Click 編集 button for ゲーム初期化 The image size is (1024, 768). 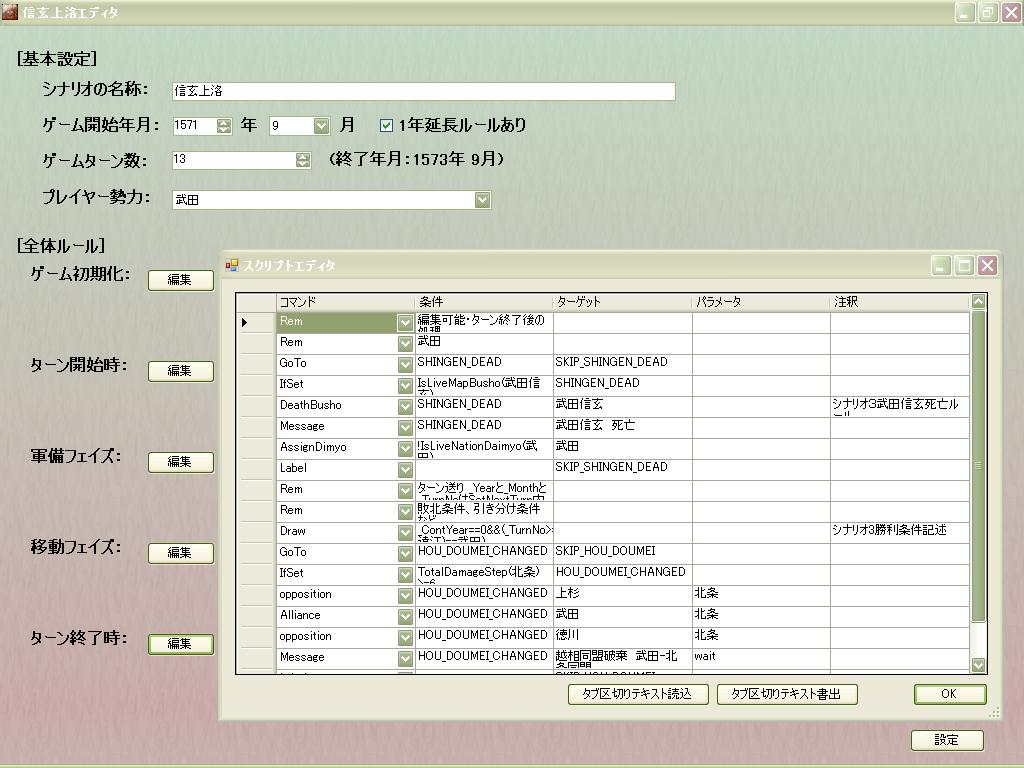click(181, 280)
